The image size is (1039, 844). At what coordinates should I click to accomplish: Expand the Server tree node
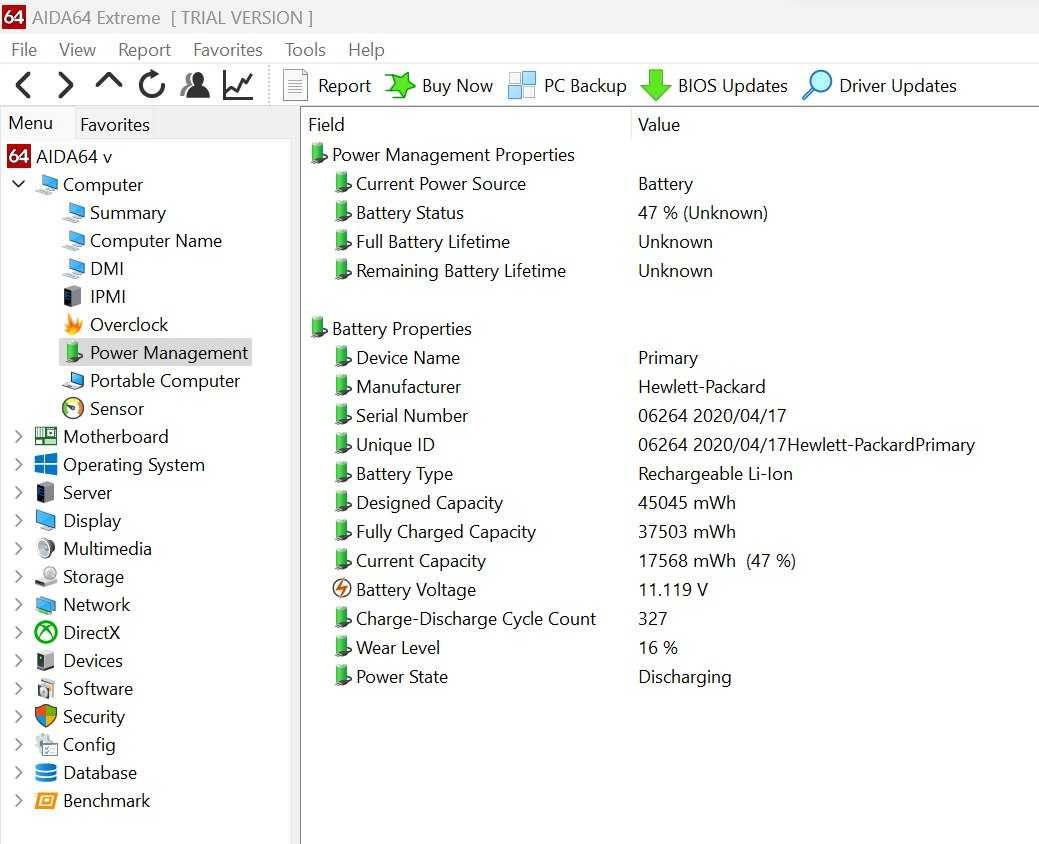(19, 492)
